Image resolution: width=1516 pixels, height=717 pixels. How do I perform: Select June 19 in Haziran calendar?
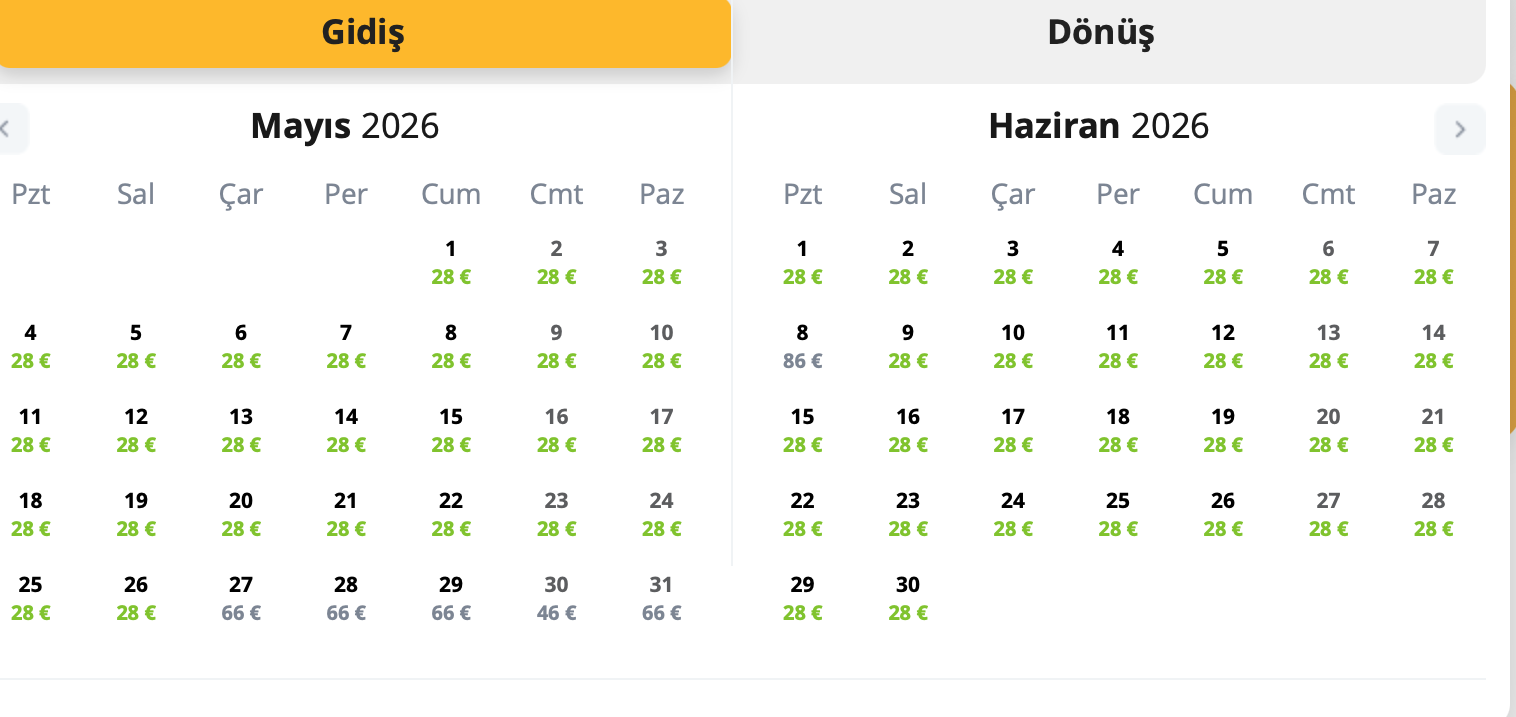(x=1223, y=430)
